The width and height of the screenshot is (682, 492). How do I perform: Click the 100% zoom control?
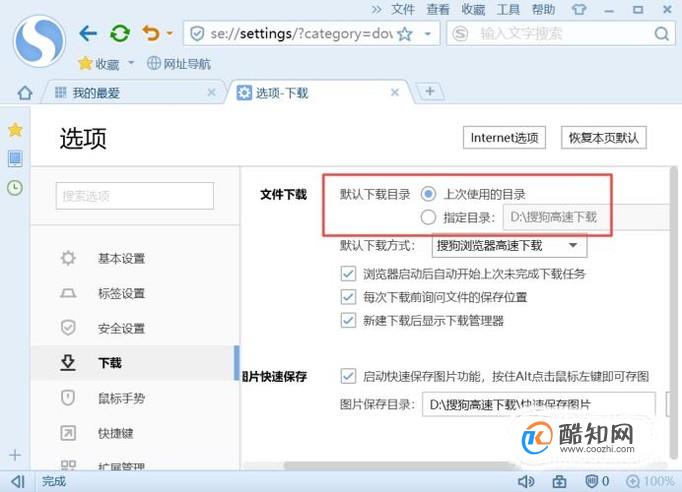click(x=650, y=481)
